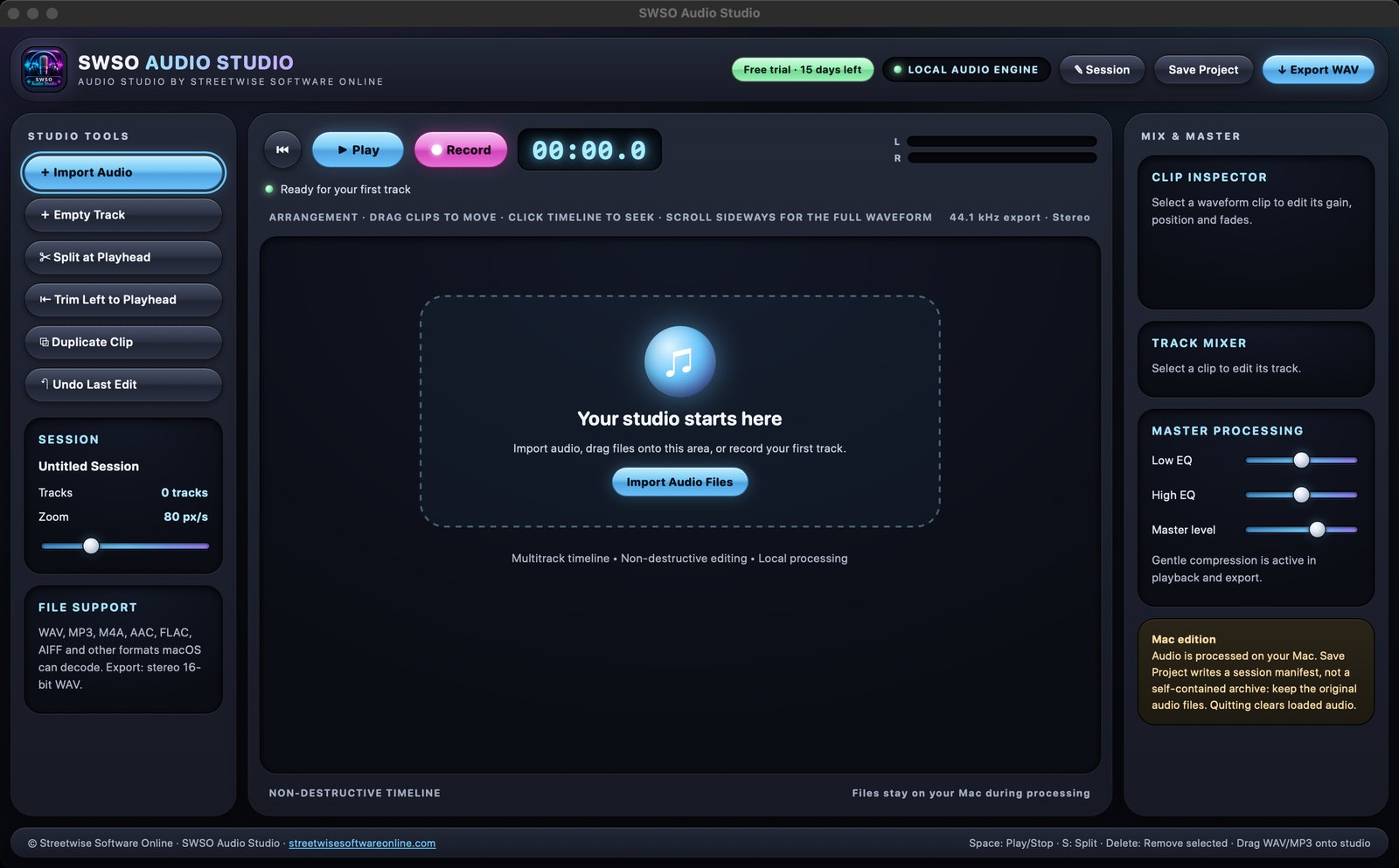The height and width of the screenshot is (868, 1399).
Task: Click Export WAV button
Action: pos(1318,70)
